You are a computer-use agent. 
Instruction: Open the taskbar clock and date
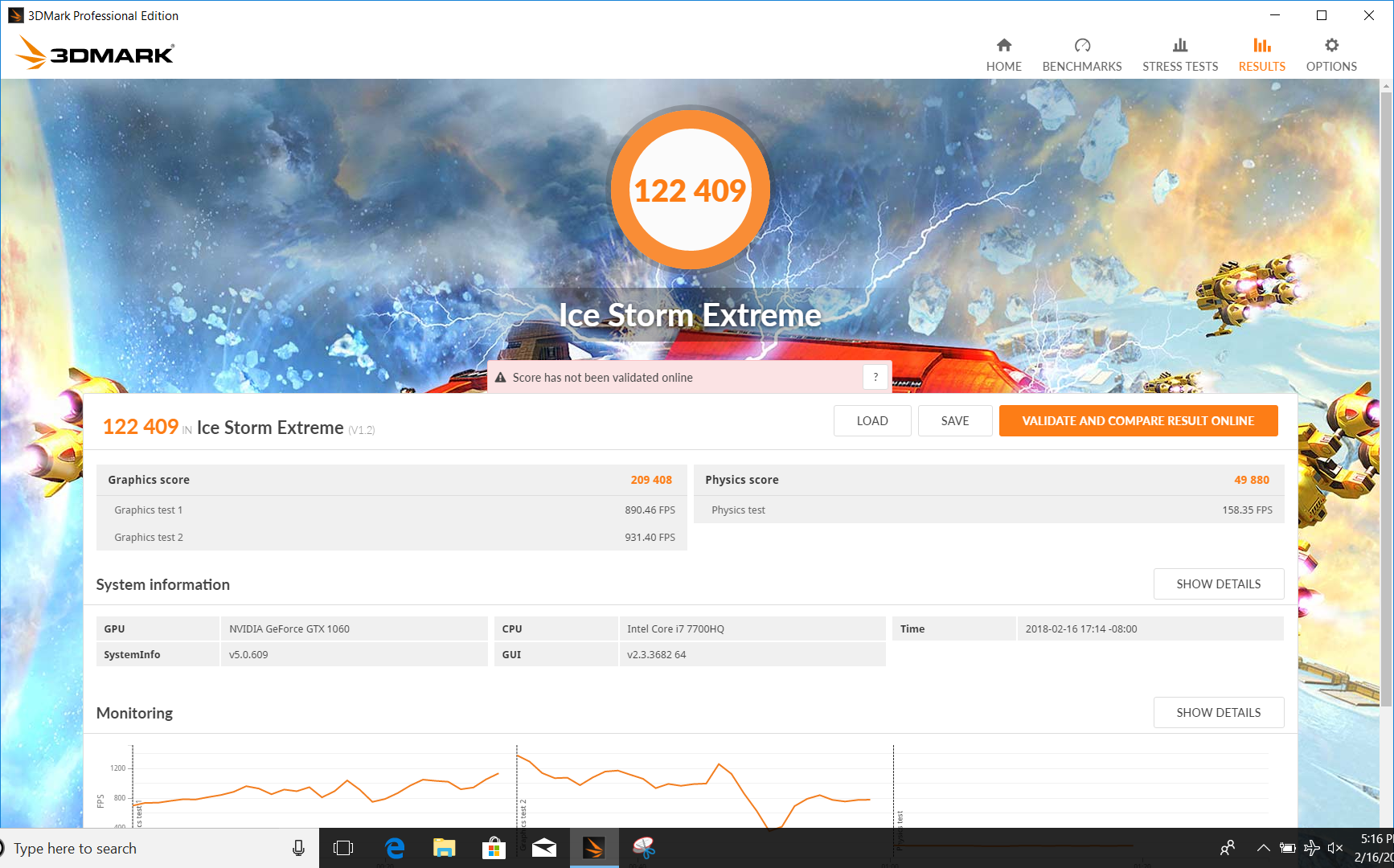click(1373, 849)
